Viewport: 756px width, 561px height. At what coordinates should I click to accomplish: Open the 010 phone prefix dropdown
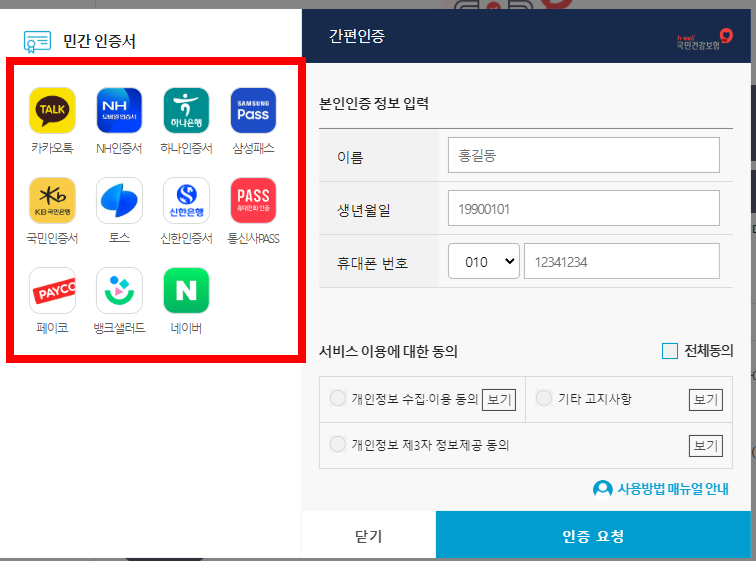(484, 261)
